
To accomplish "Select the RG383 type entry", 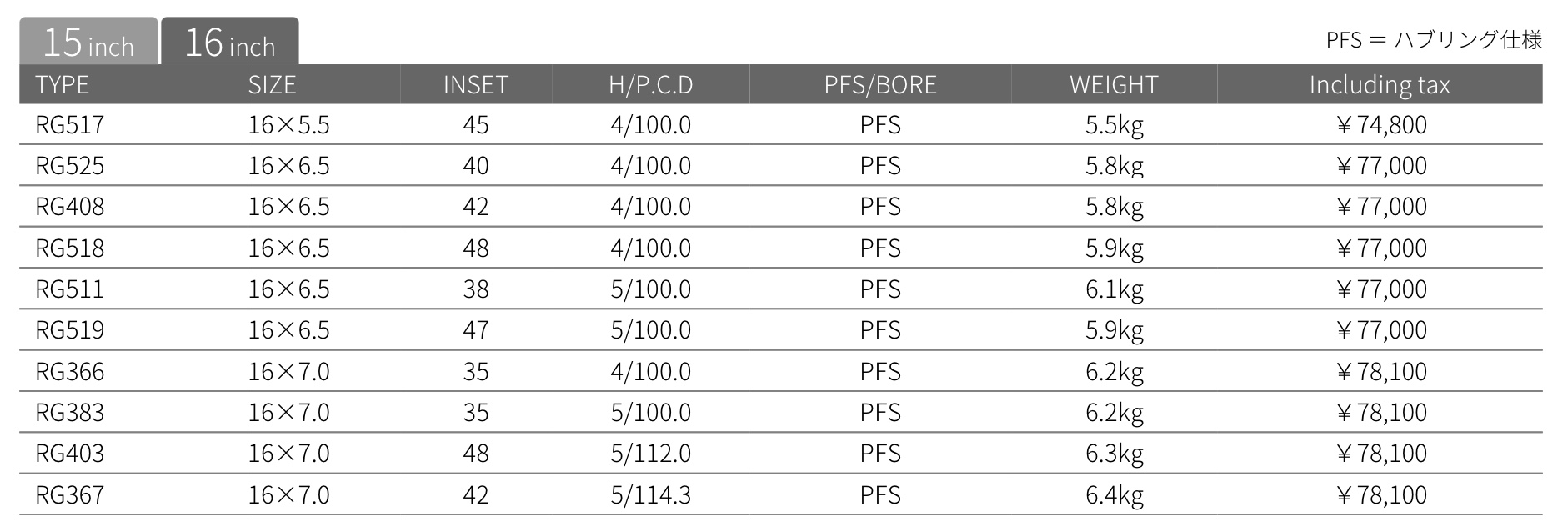I will point(69,413).
